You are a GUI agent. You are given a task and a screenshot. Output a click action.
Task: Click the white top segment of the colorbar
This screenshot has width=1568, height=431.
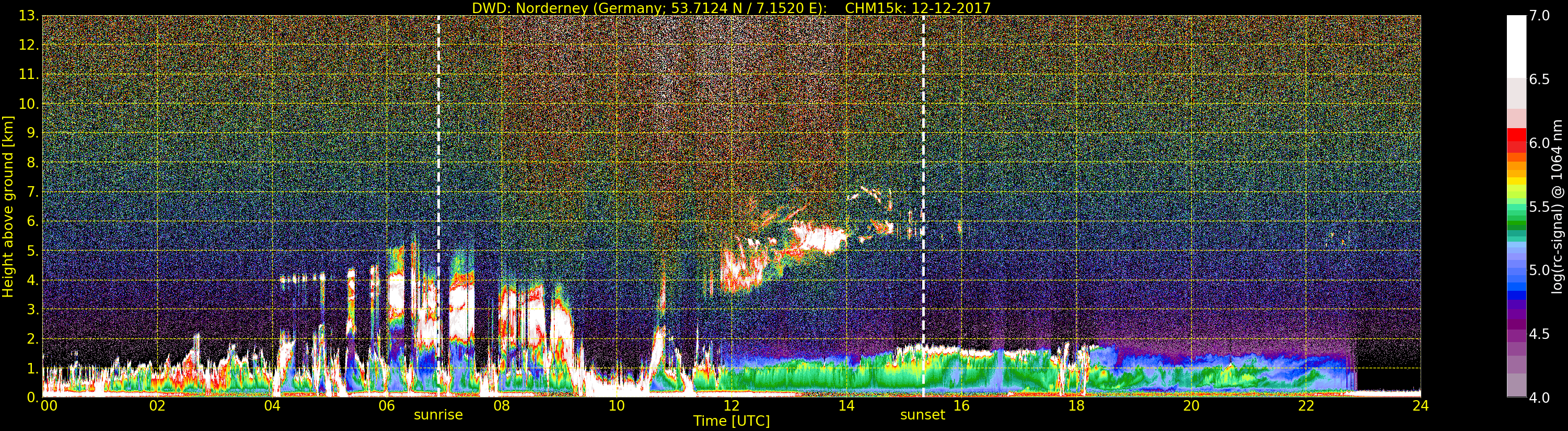pos(1516,47)
